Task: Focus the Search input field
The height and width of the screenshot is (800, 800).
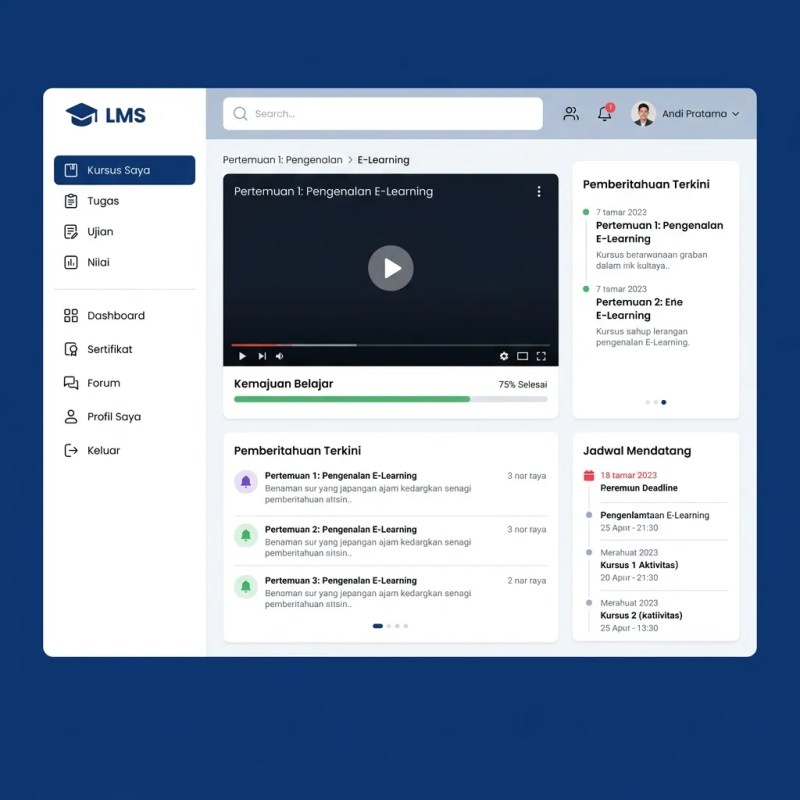Action: pos(383,113)
